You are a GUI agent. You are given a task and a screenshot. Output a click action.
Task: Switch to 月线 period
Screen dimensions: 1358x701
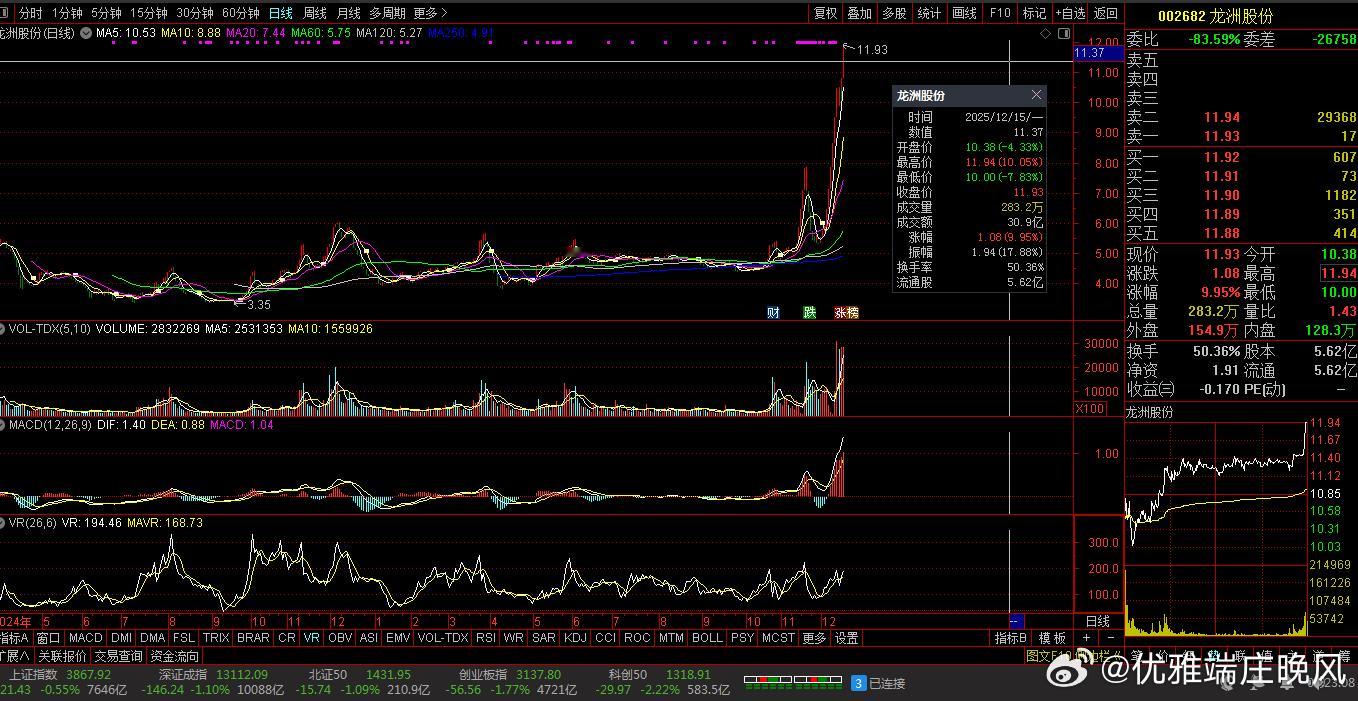coord(348,13)
